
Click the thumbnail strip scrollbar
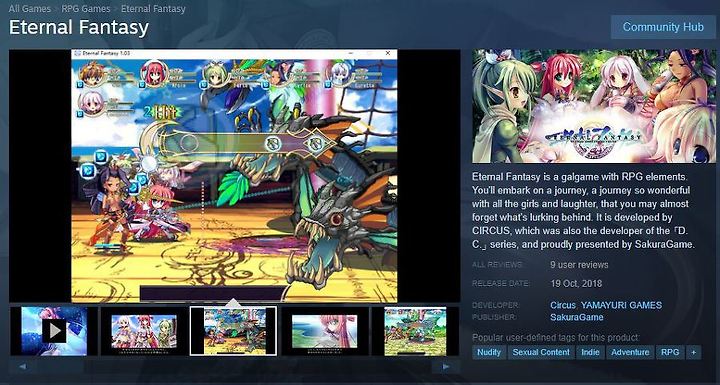click(x=234, y=367)
